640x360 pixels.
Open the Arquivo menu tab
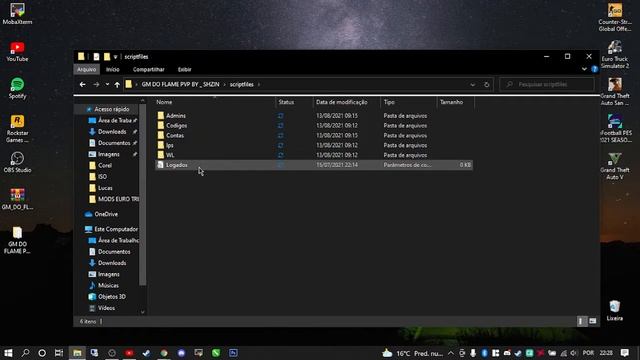[x=87, y=69]
